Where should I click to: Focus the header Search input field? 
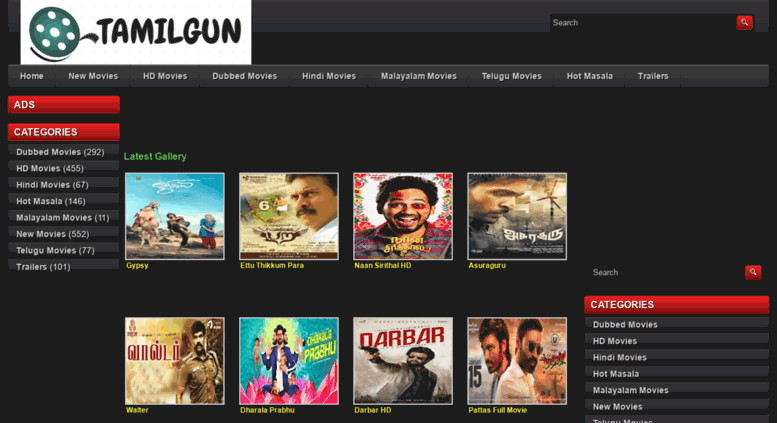coord(643,23)
